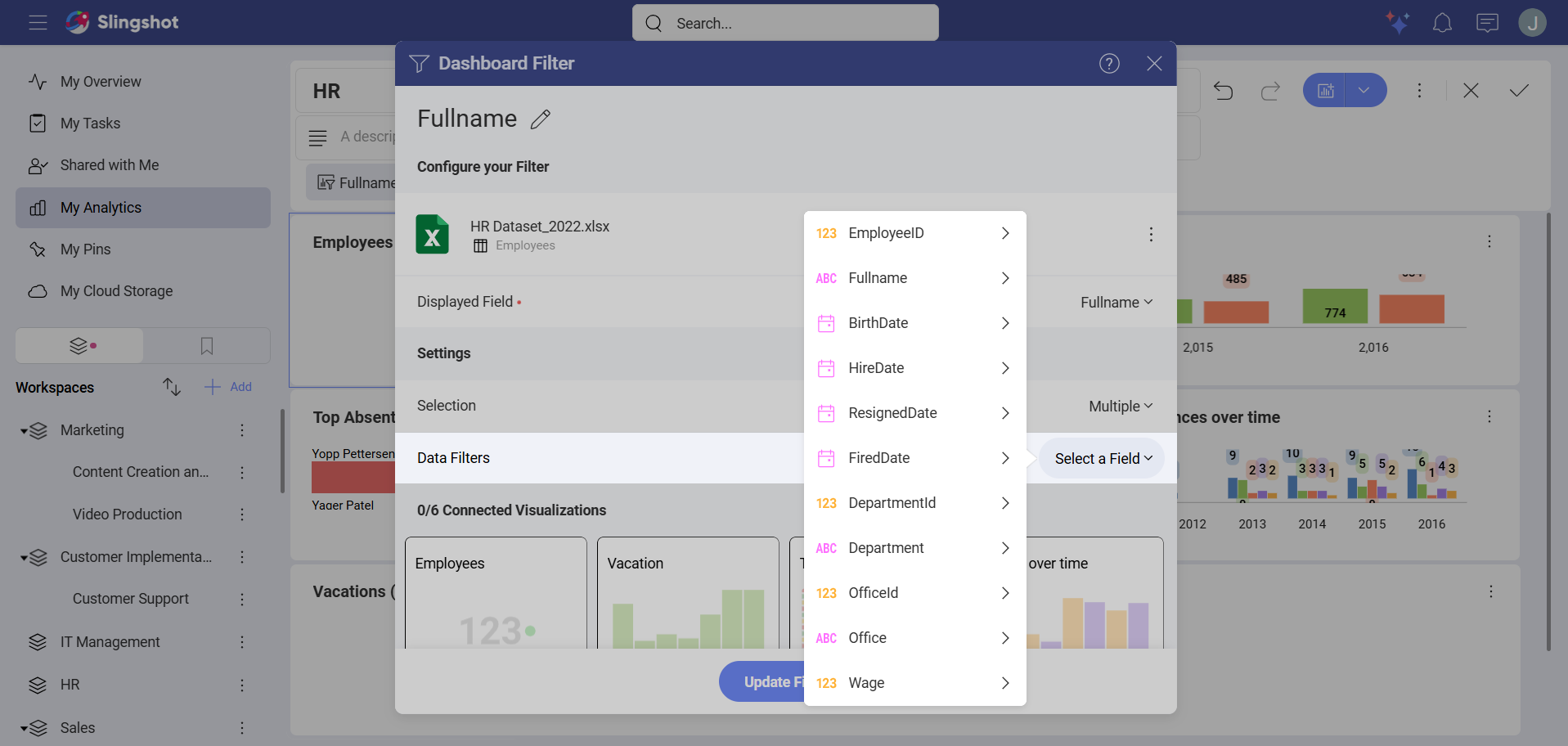The height and width of the screenshot is (746, 1568).
Task: Discard dashboard edits with the X
Action: point(1471,91)
